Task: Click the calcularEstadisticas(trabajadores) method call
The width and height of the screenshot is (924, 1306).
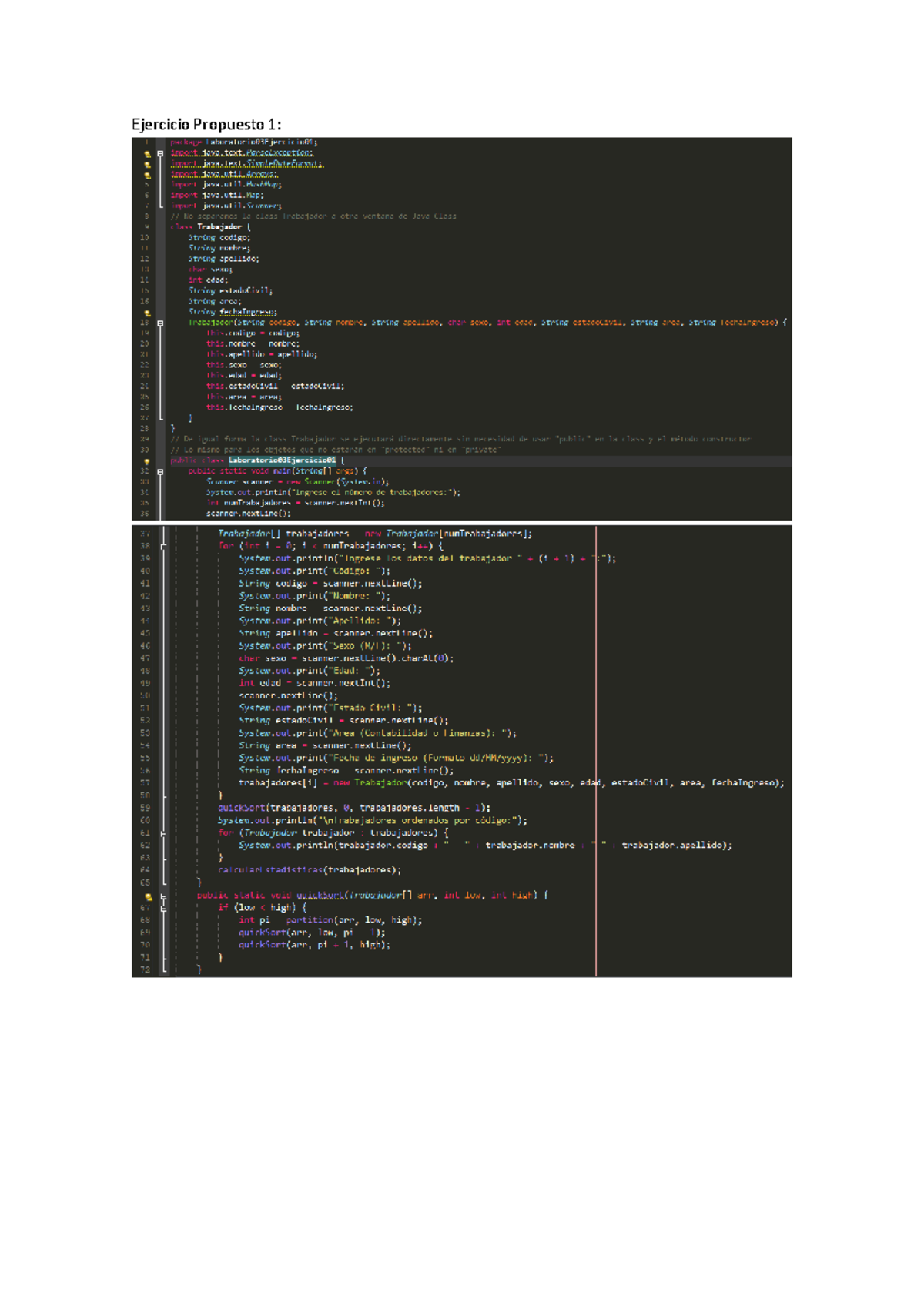Action: pos(309,870)
